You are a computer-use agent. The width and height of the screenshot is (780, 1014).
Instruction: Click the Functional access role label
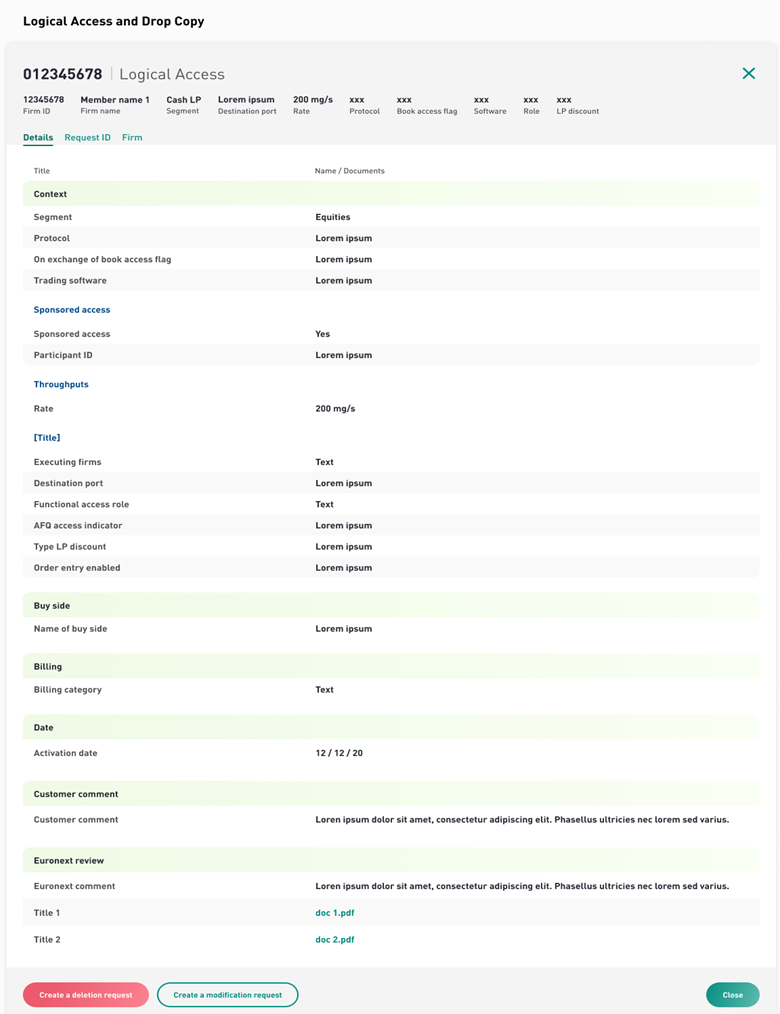click(81, 504)
